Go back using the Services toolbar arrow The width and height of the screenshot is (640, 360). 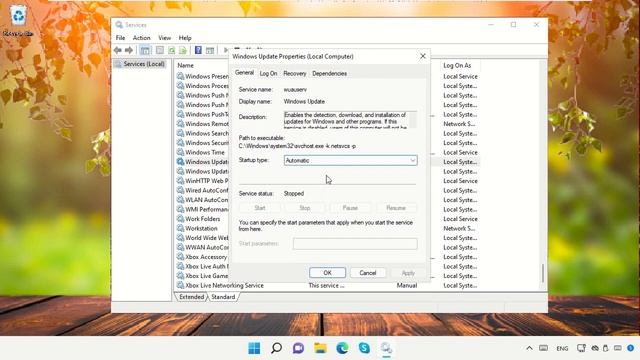118,50
